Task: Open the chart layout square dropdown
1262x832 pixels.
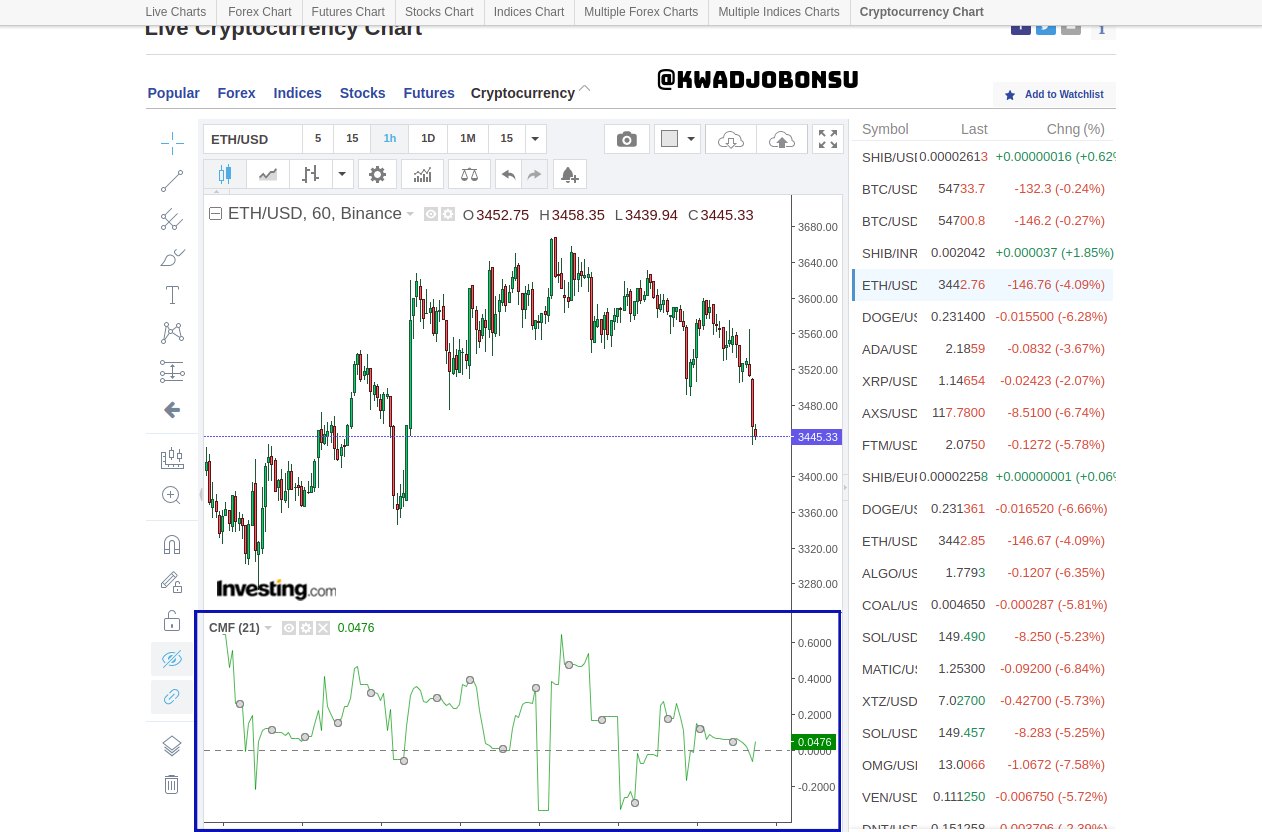Action: click(678, 139)
